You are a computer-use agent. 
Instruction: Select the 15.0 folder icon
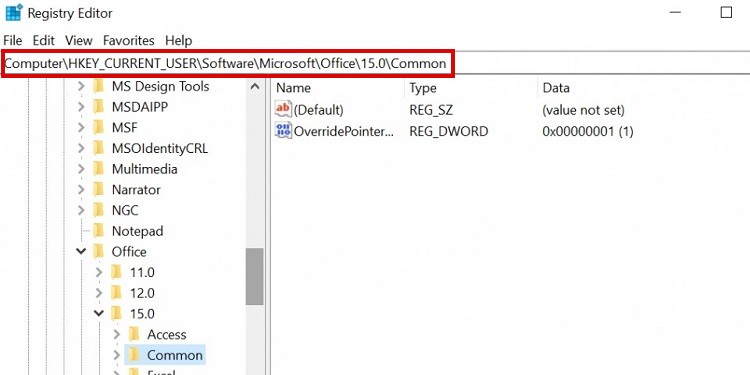point(116,313)
